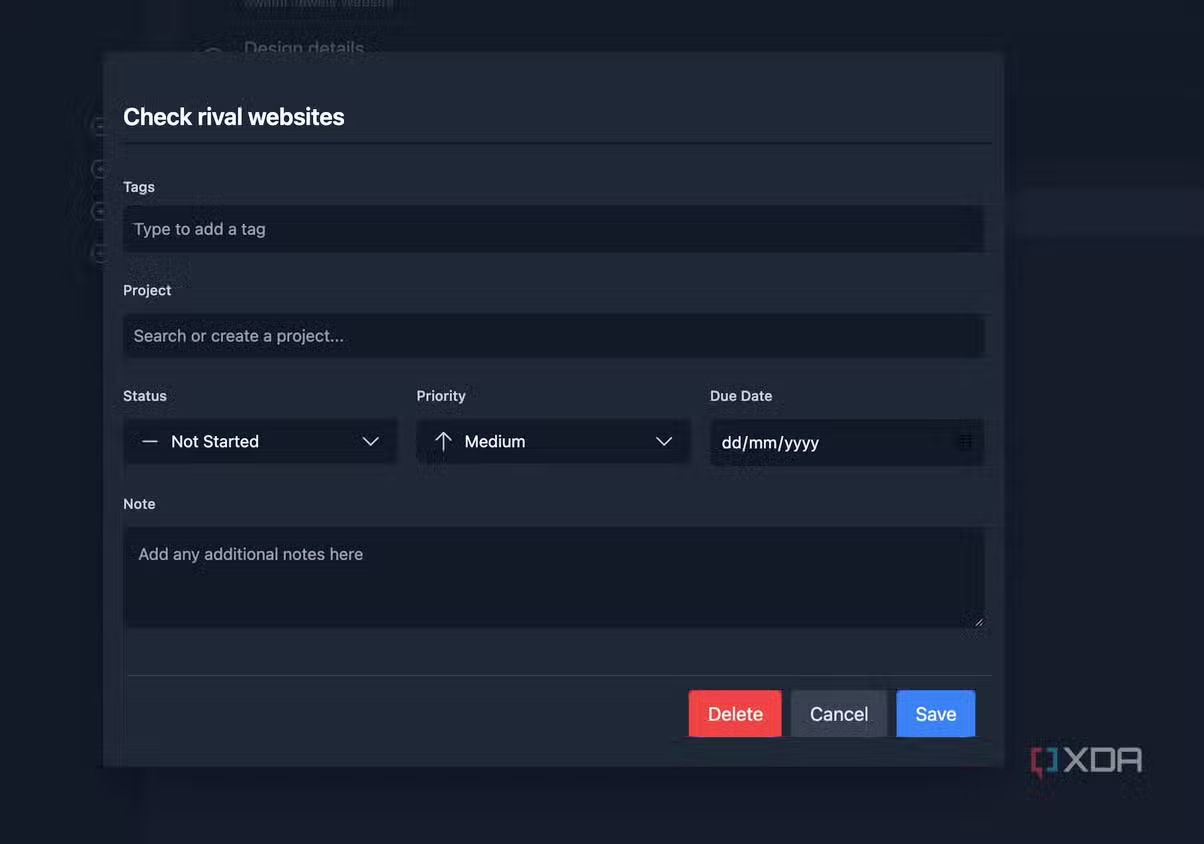Click the XDA logo watermark
1204x844 pixels.
click(1086, 761)
